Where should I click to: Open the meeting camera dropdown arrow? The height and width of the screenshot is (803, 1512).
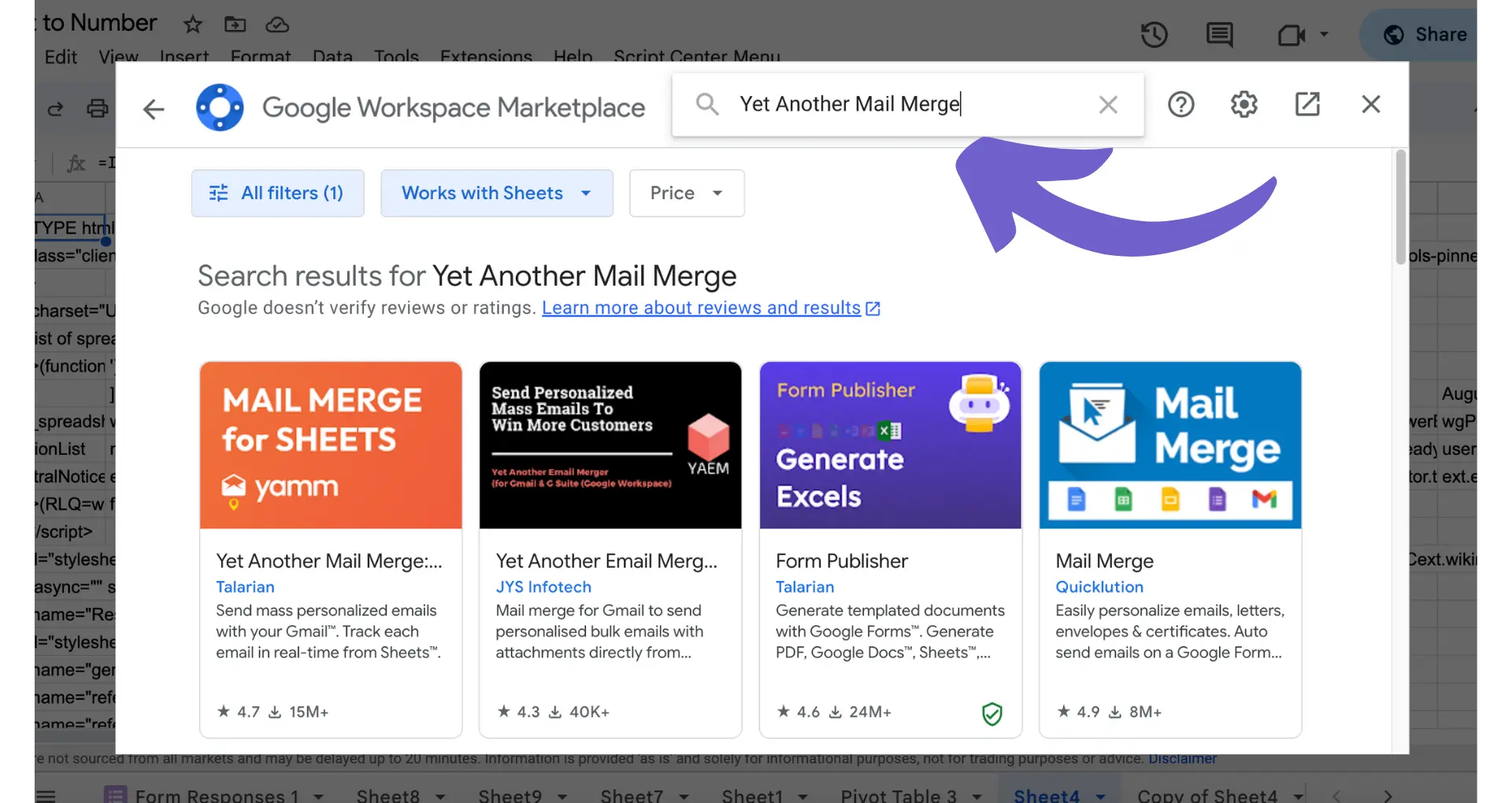pos(1324,35)
